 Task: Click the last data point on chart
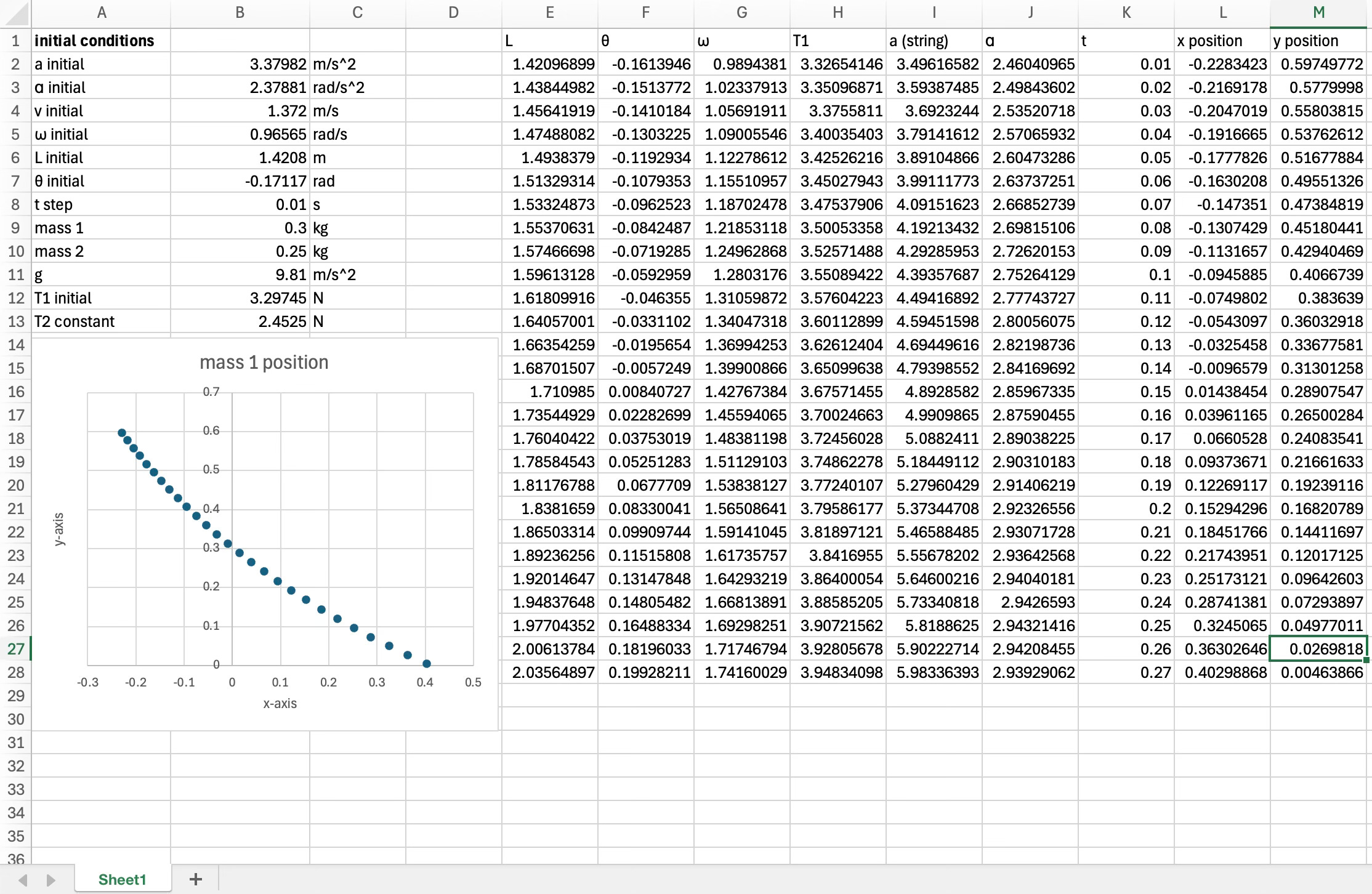tap(427, 664)
